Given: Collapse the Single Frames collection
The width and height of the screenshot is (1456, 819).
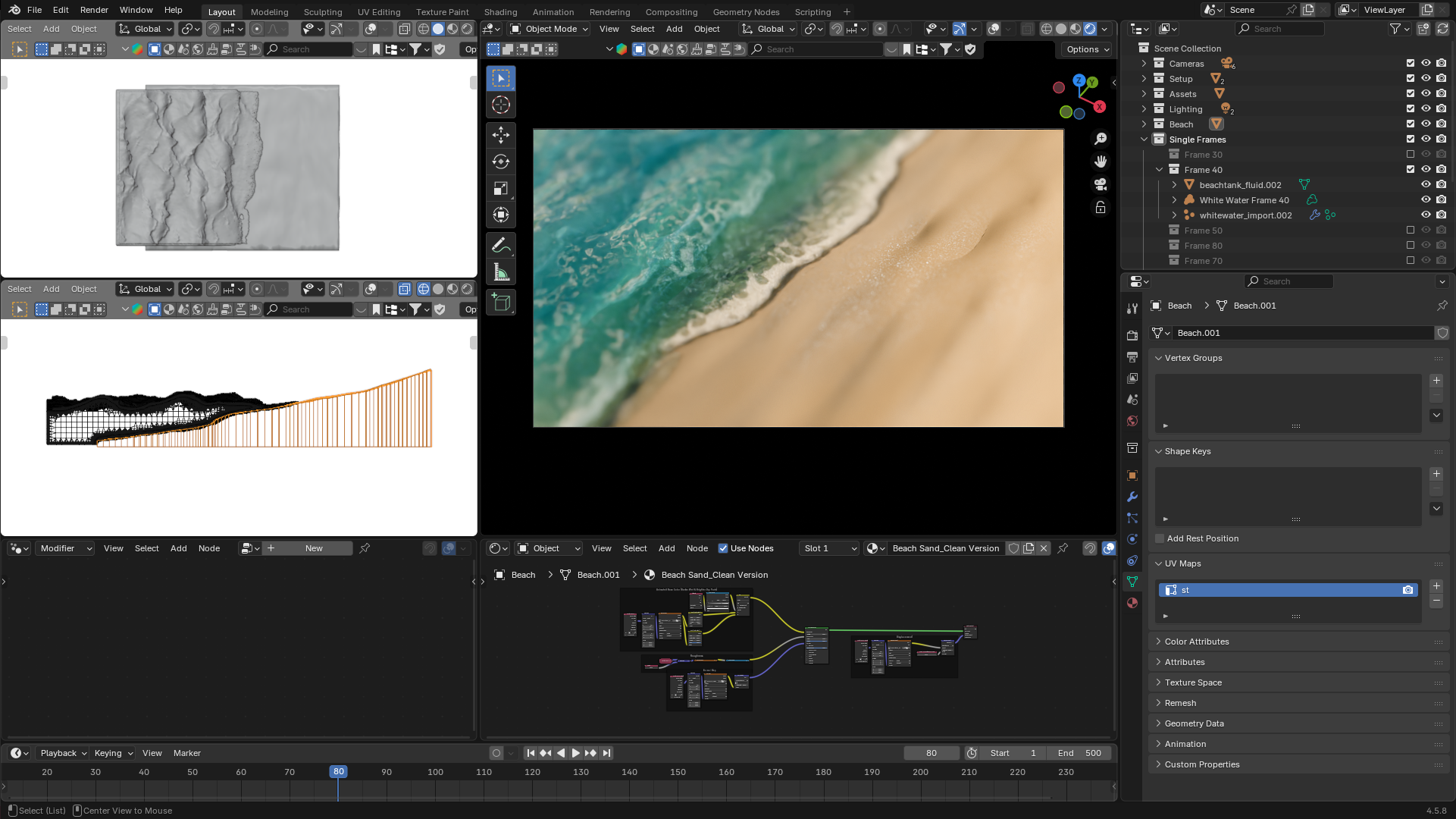Looking at the screenshot, I should [1144, 140].
